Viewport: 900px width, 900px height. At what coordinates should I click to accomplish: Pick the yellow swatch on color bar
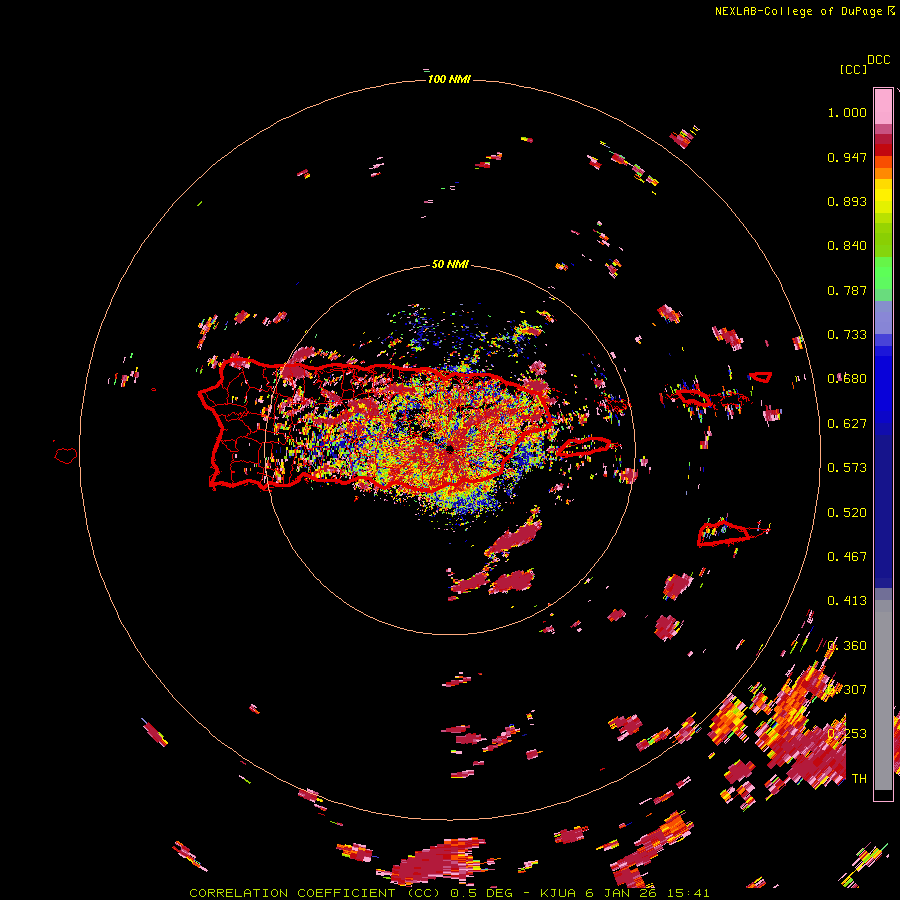pyautogui.click(x=883, y=196)
